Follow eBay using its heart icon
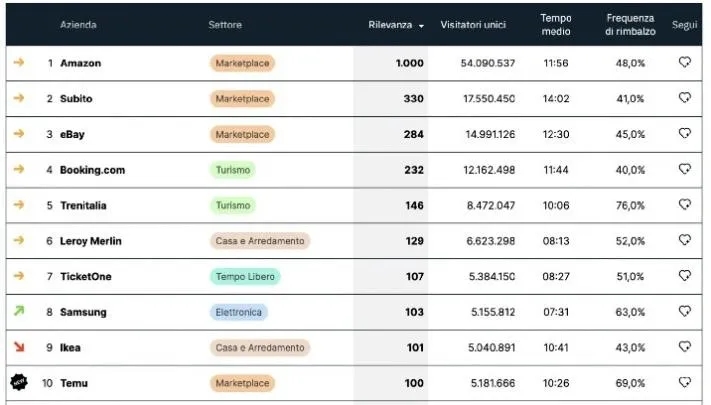 [685, 134]
